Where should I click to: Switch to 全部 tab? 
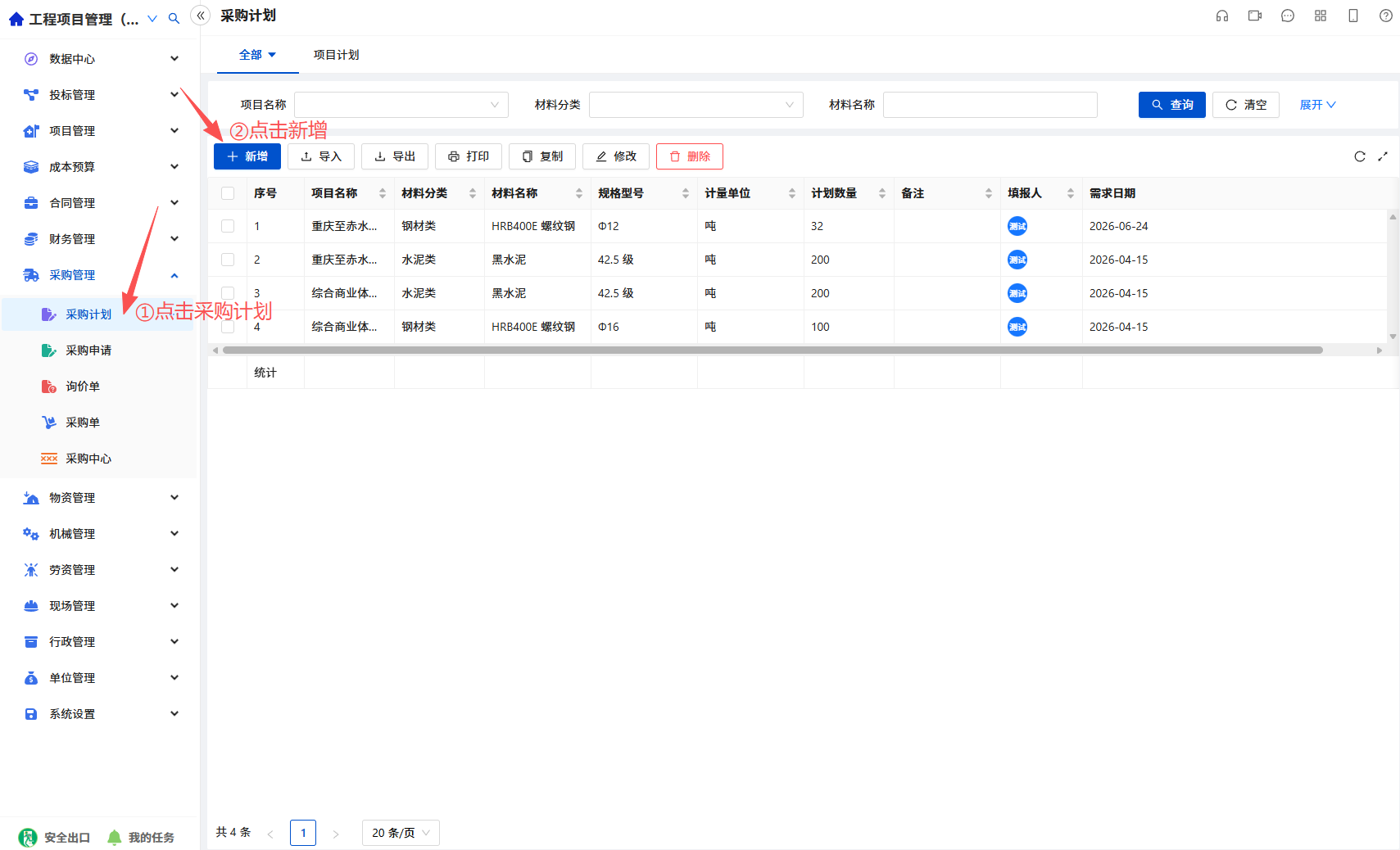[x=257, y=55]
